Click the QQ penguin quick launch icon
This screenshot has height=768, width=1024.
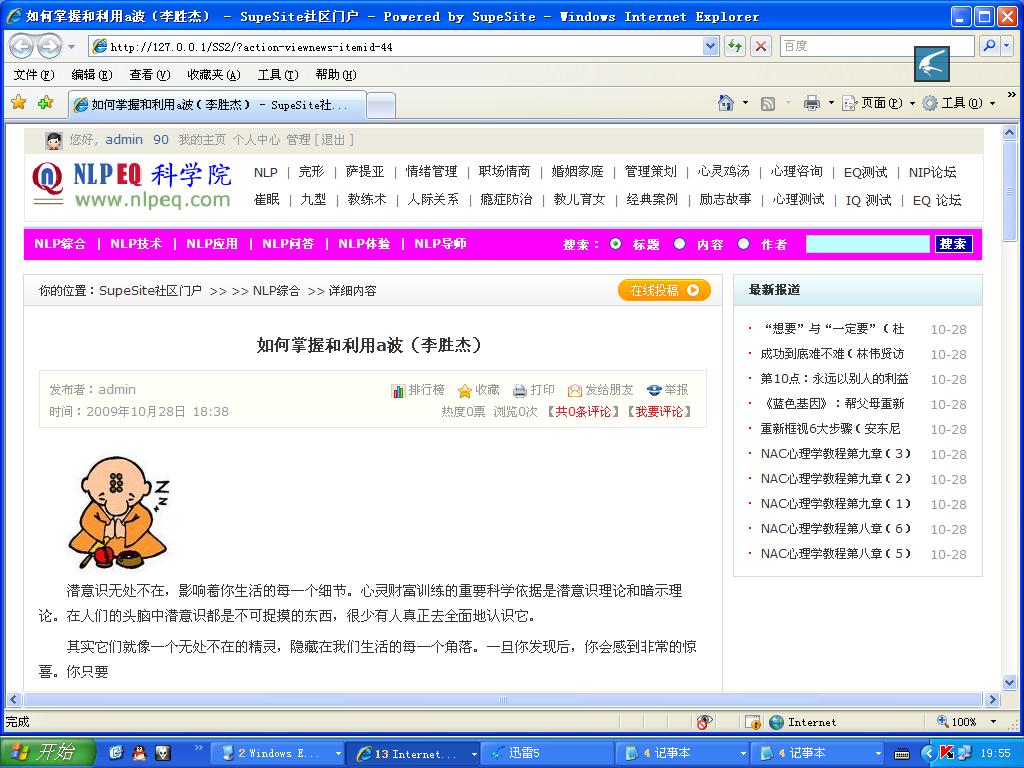tap(138, 753)
